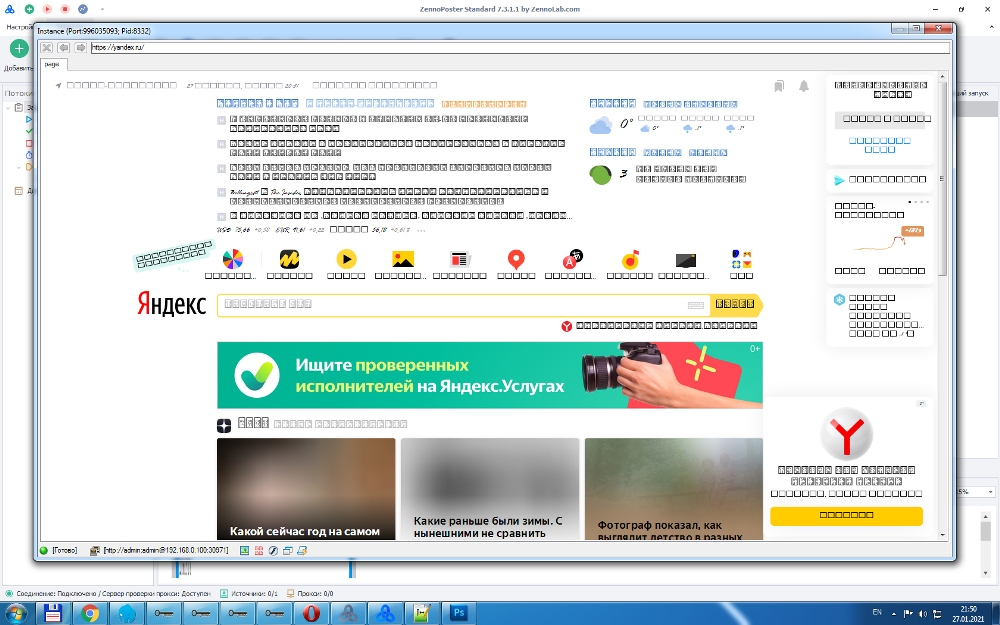Open the Yandex Market service icon

[290, 259]
